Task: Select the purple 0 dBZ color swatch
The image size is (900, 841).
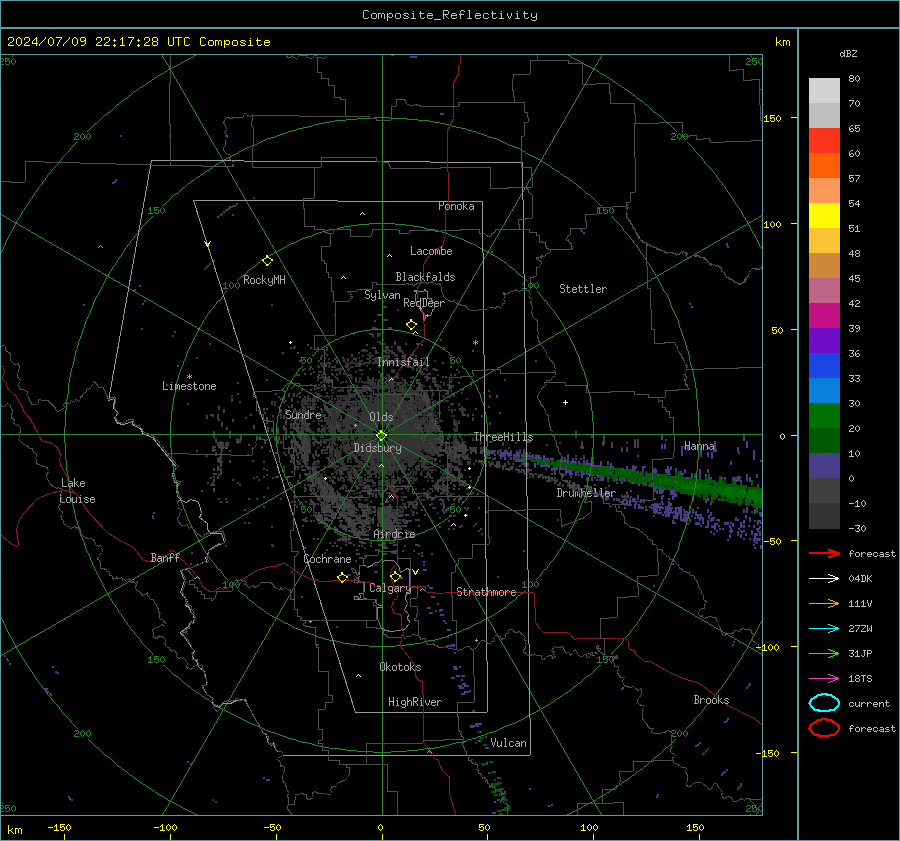Action: pyautogui.click(x=824, y=466)
